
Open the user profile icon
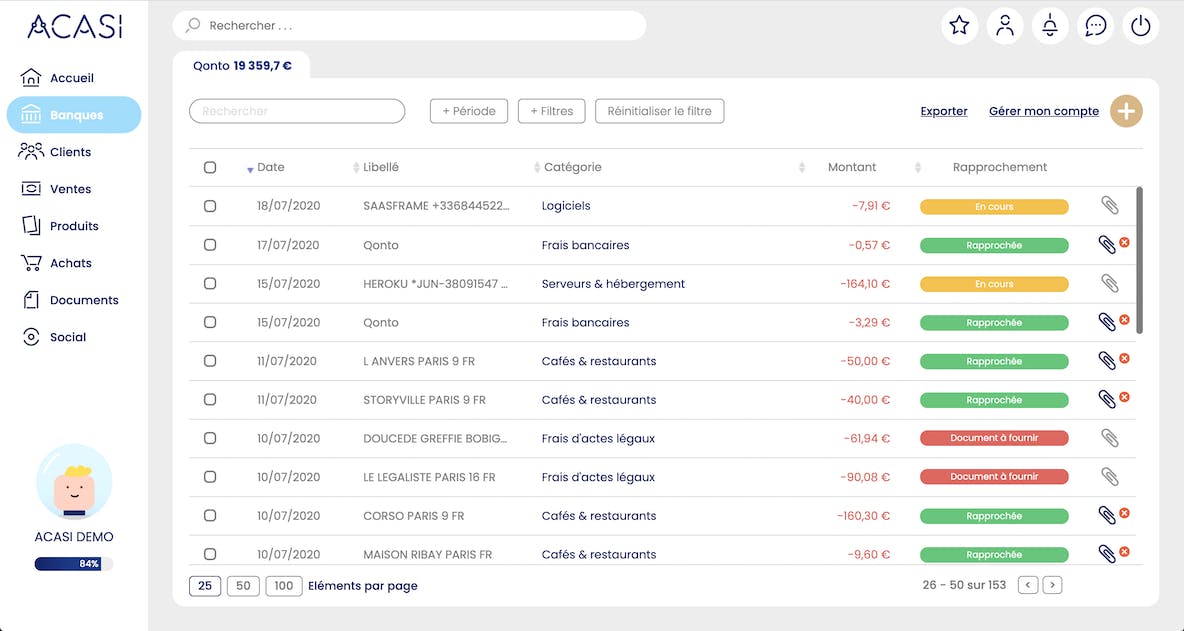click(1005, 26)
